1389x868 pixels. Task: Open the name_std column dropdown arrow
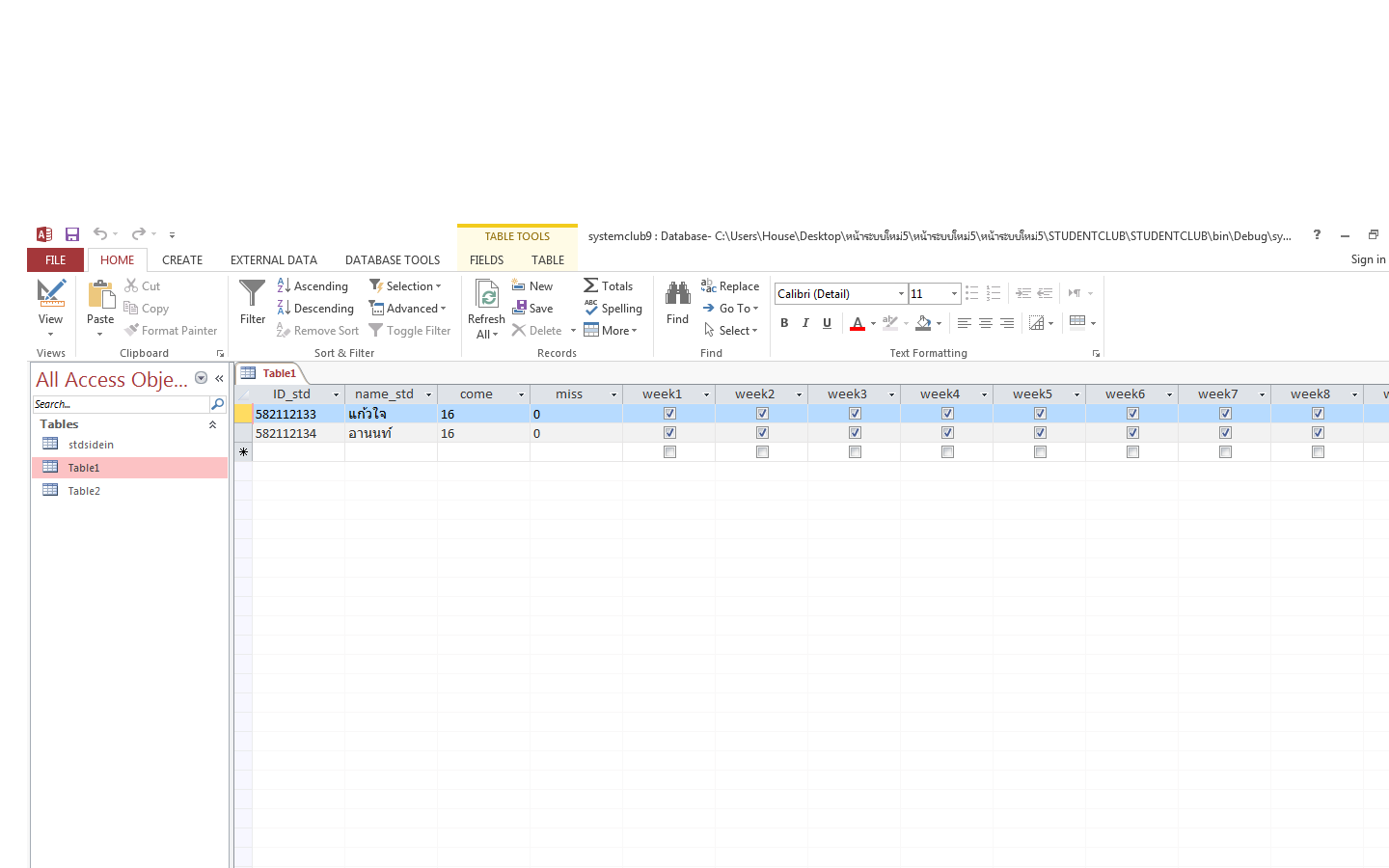[x=429, y=394]
